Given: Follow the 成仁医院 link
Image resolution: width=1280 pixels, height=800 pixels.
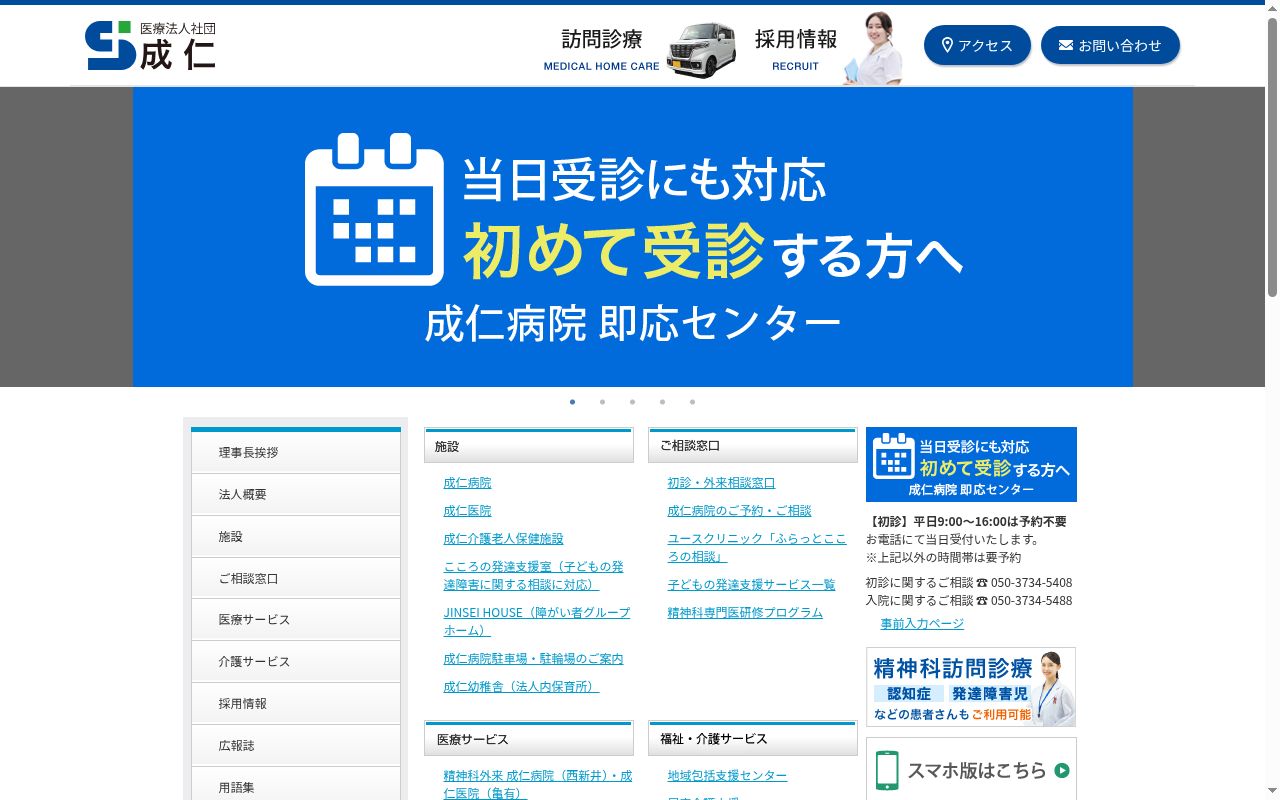Looking at the screenshot, I should pyautogui.click(x=467, y=510).
